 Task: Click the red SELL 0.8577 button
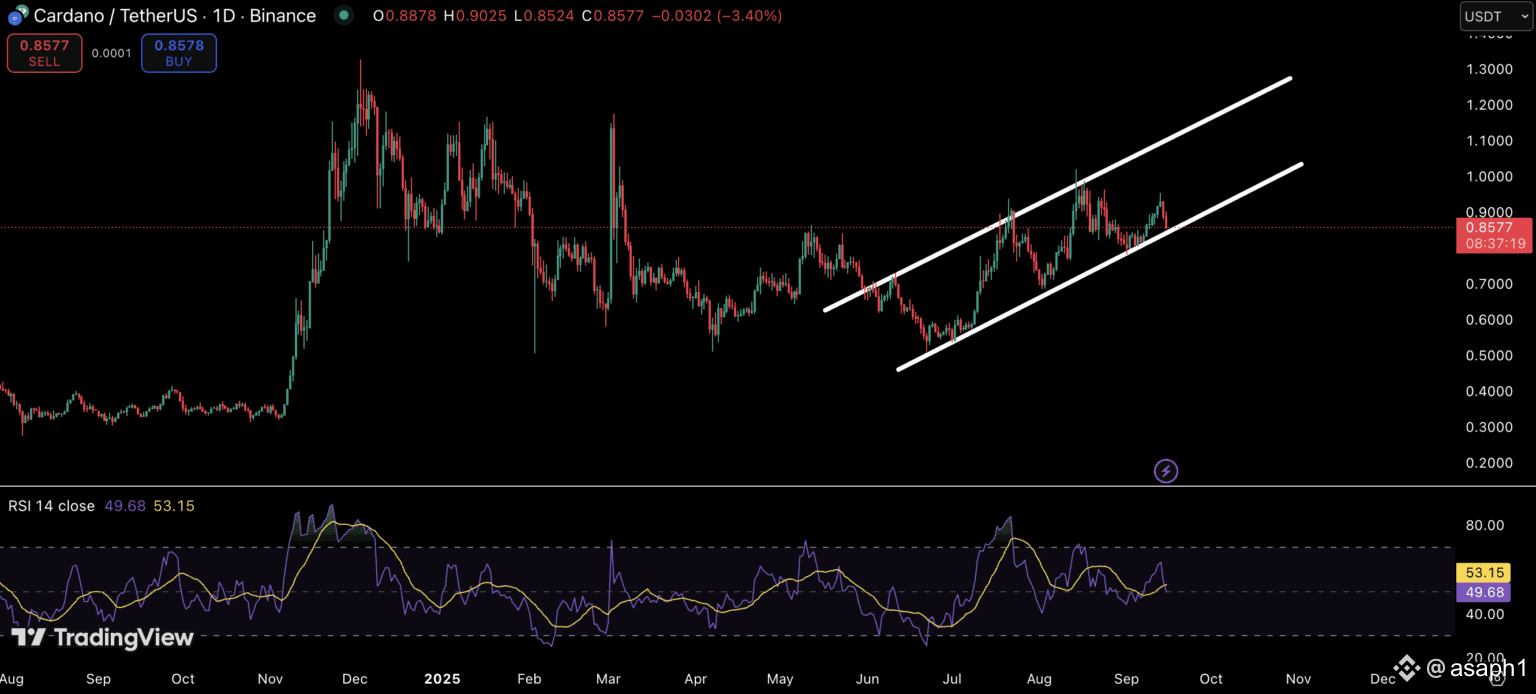[x=45, y=53]
